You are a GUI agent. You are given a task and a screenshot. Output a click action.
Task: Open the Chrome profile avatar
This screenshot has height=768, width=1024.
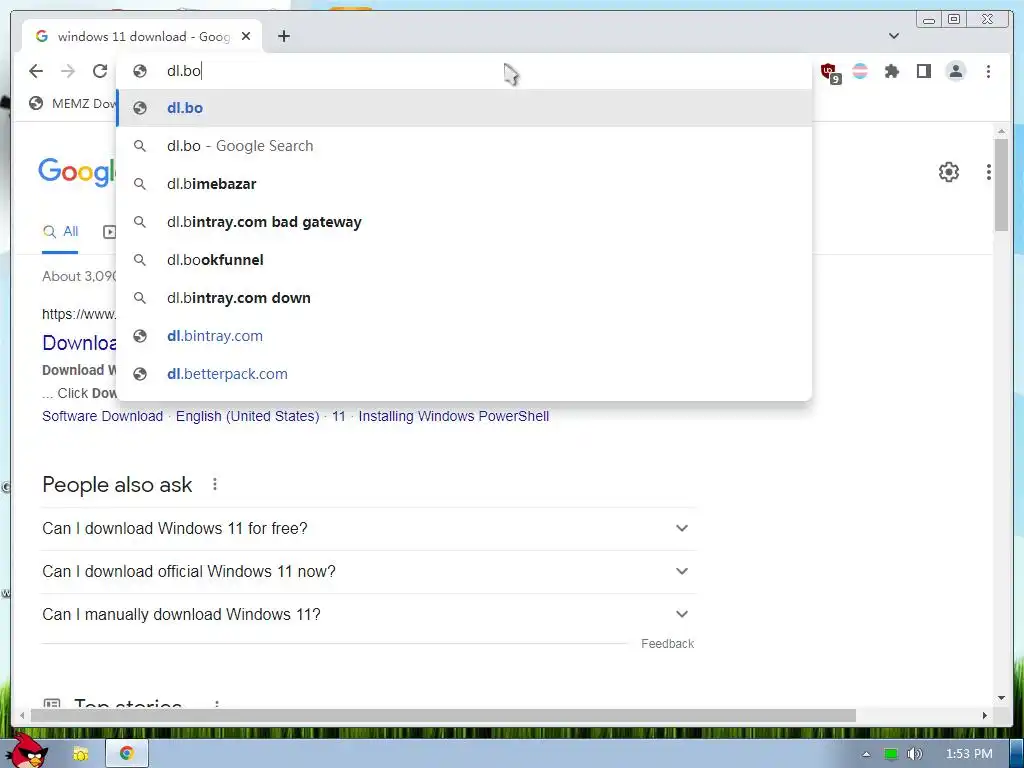(955, 71)
